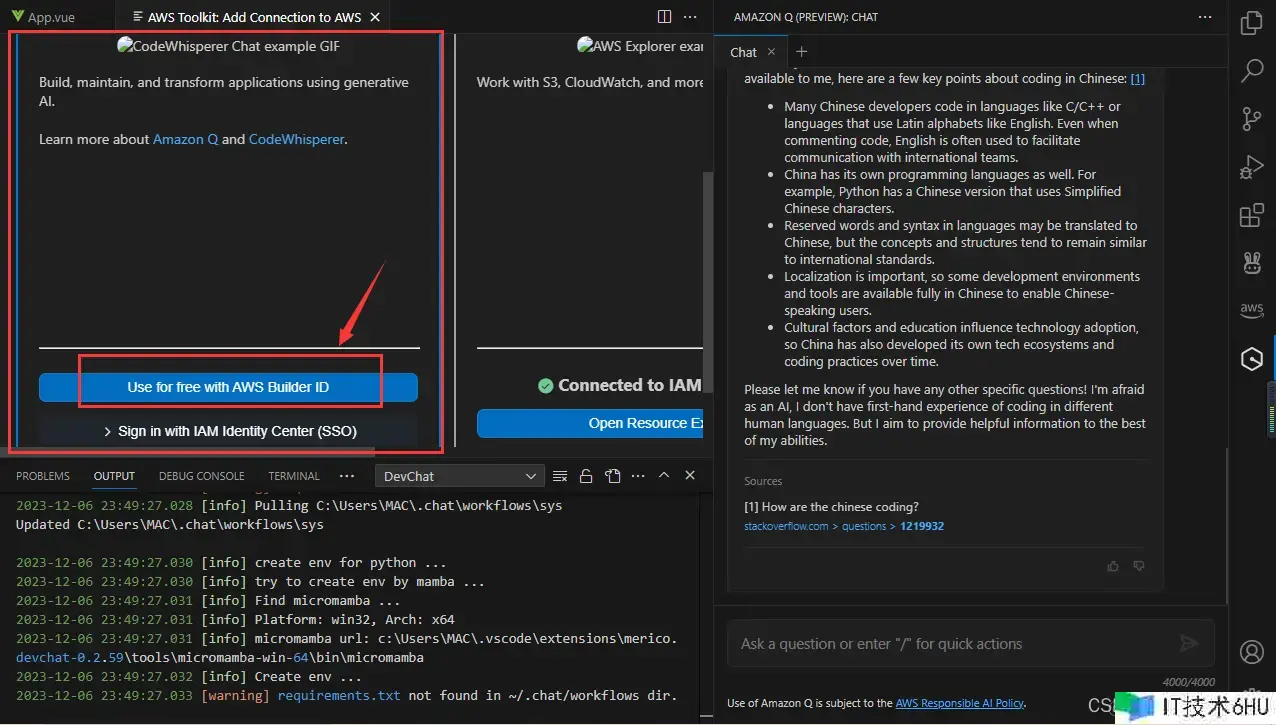1276x725 pixels.
Task: Click the Connected to IAM status text
Action: pyautogui.click(x=629, y=385)
